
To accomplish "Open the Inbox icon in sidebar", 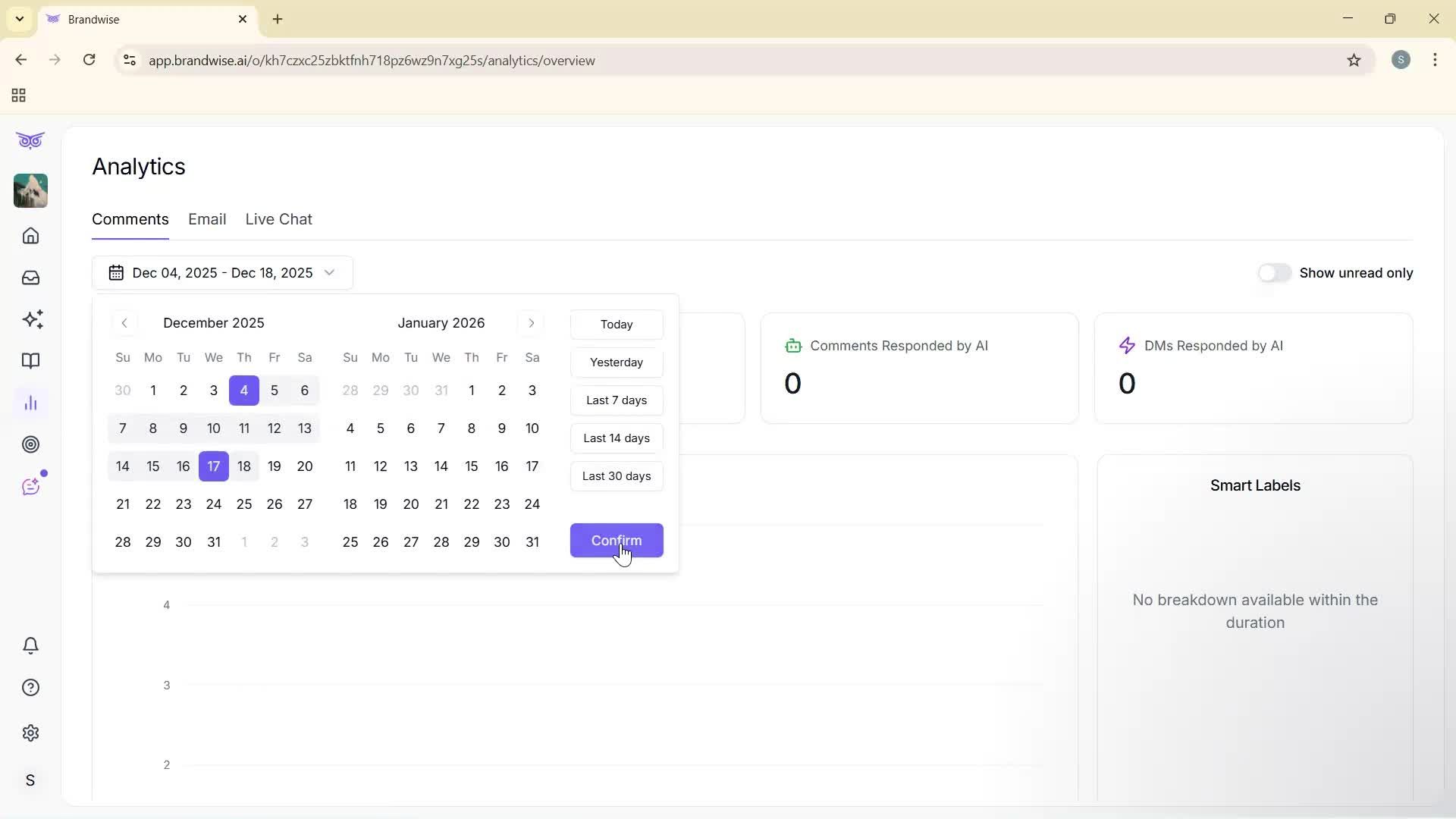I will coord(30,278).
